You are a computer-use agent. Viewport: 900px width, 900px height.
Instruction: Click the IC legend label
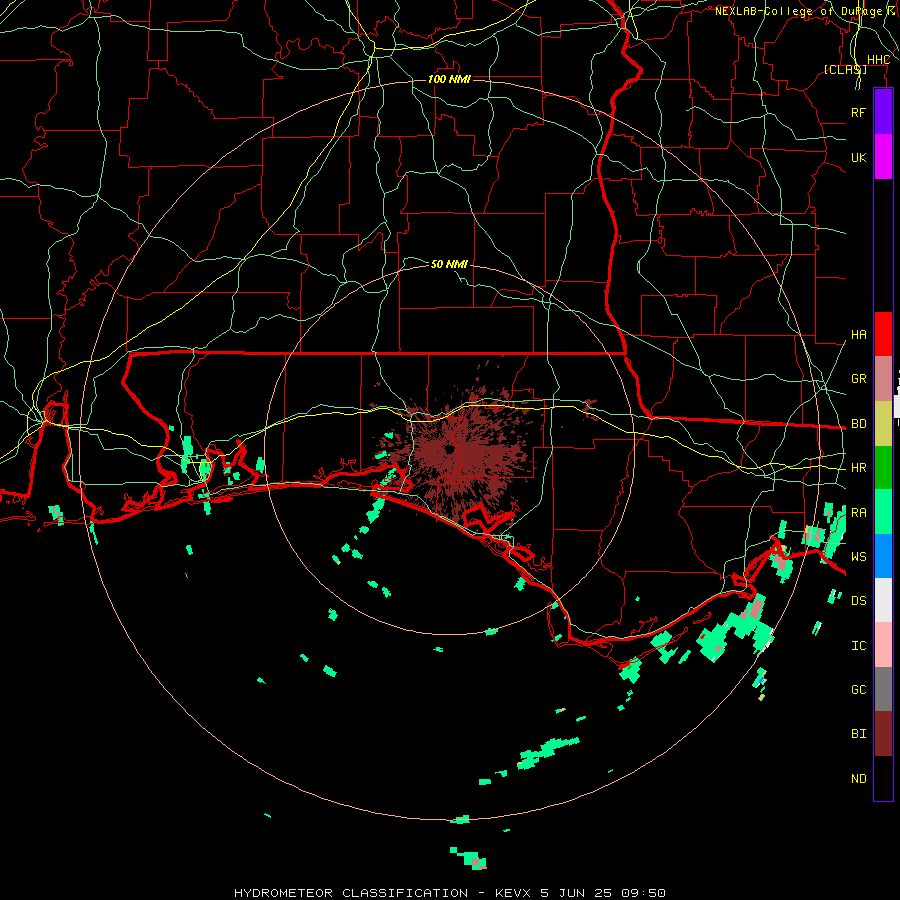coord(858,646)
